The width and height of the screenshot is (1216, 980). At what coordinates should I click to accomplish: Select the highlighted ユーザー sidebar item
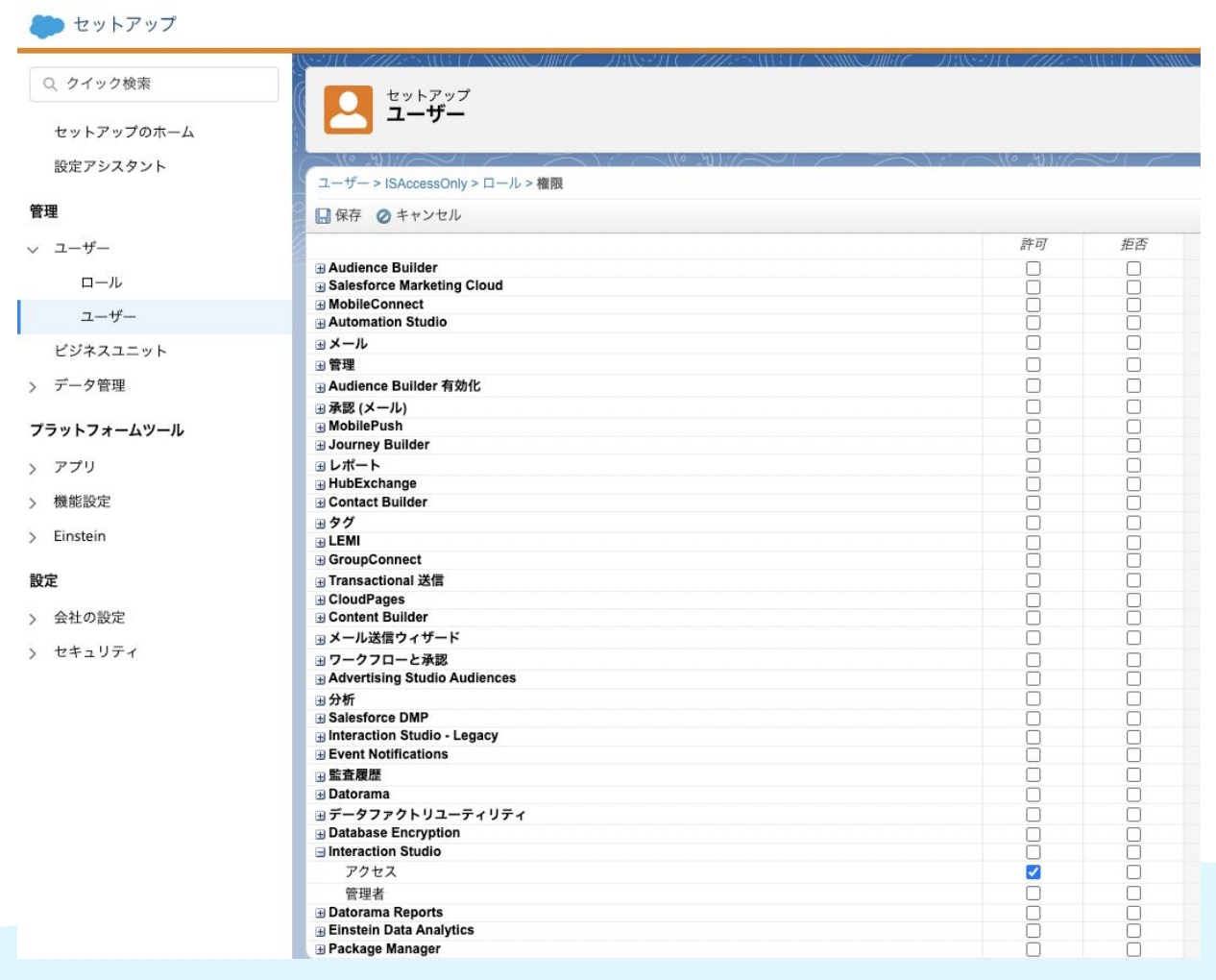(155, 316)
